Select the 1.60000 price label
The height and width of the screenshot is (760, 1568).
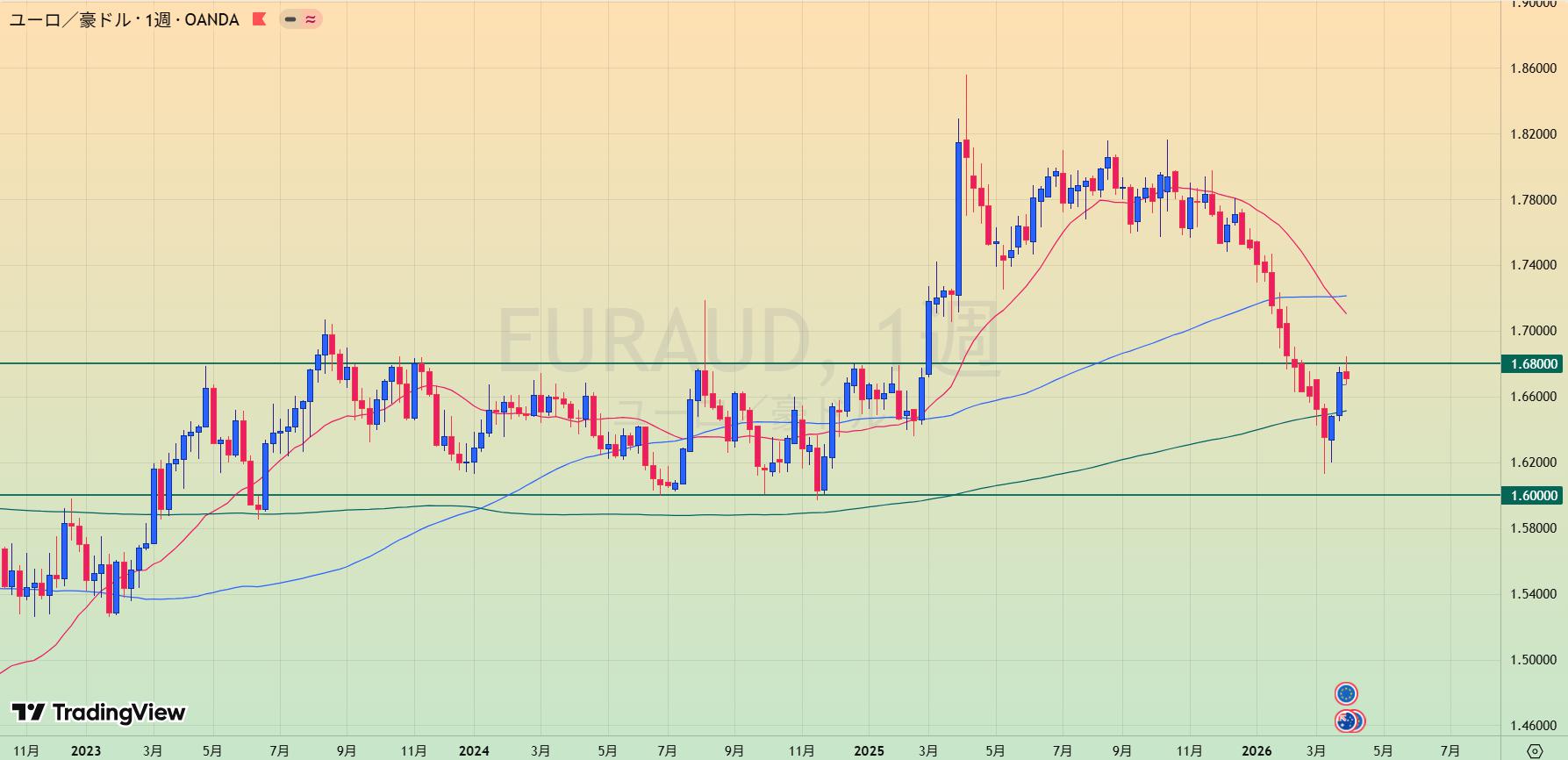coord(1533,496)
